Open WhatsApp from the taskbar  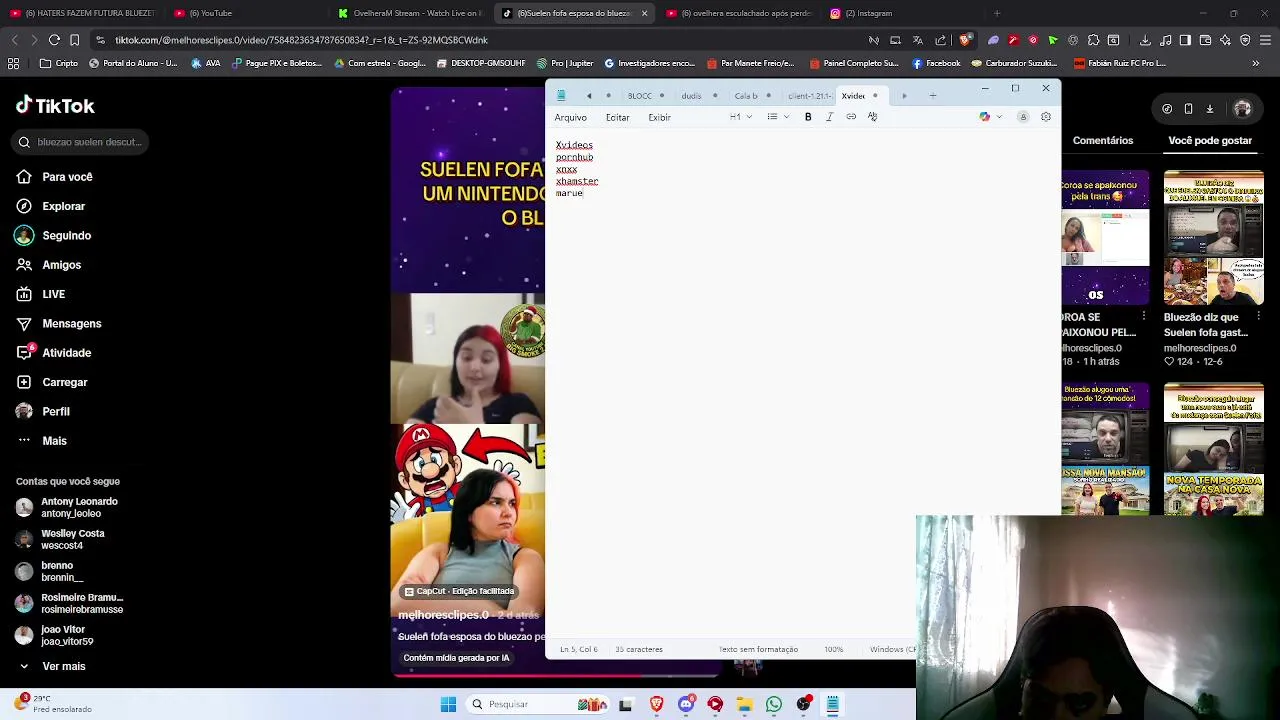[x=774, y=704]
